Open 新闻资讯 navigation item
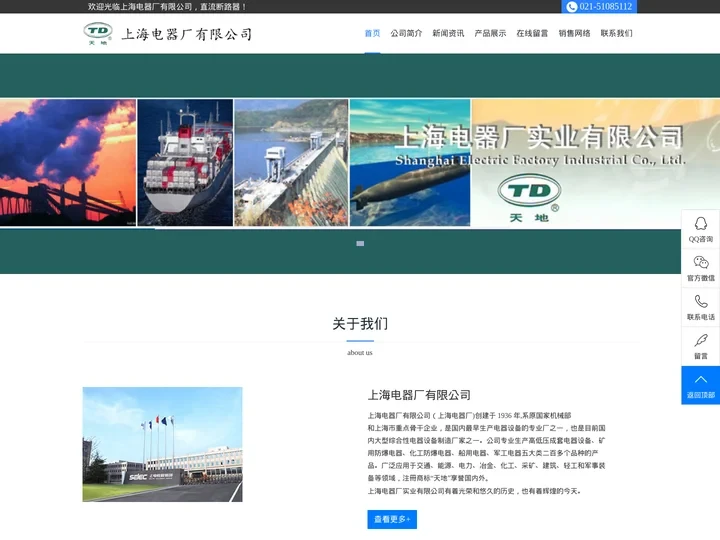The height and width of the screenshot is (540, 720). (448, 33)
